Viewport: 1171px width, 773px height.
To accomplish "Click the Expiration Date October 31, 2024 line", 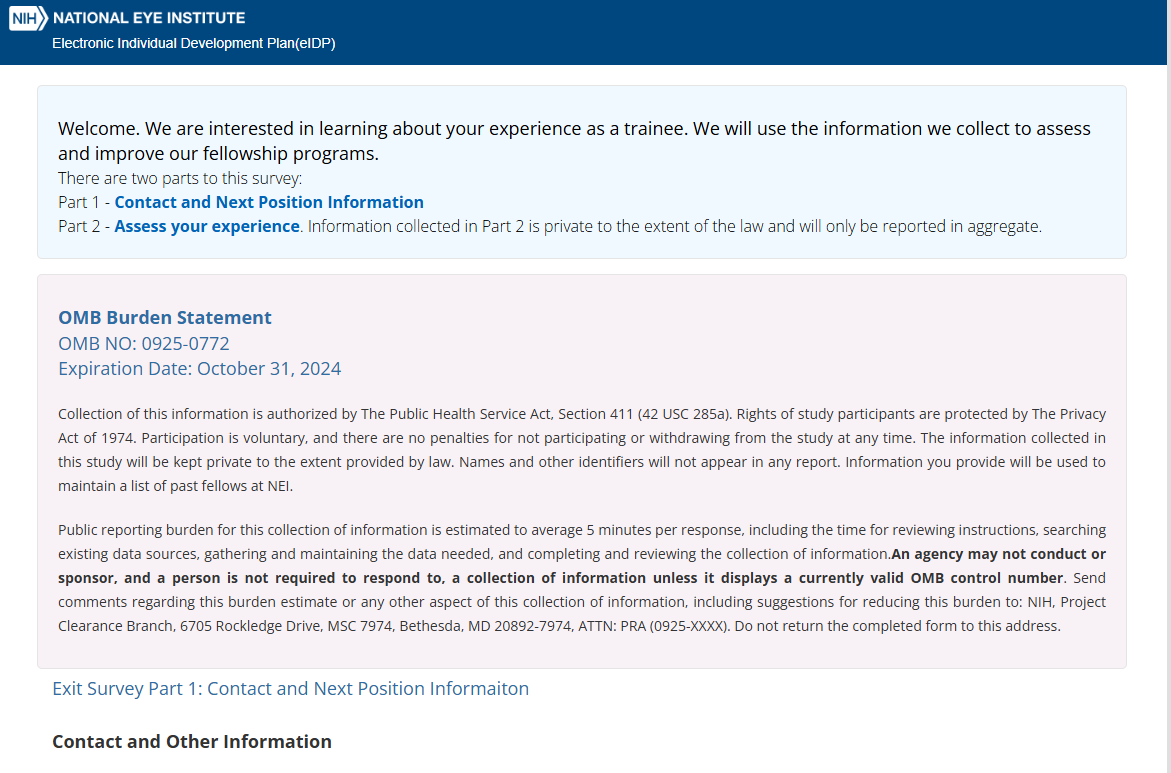I will click(x=199, y=368).
